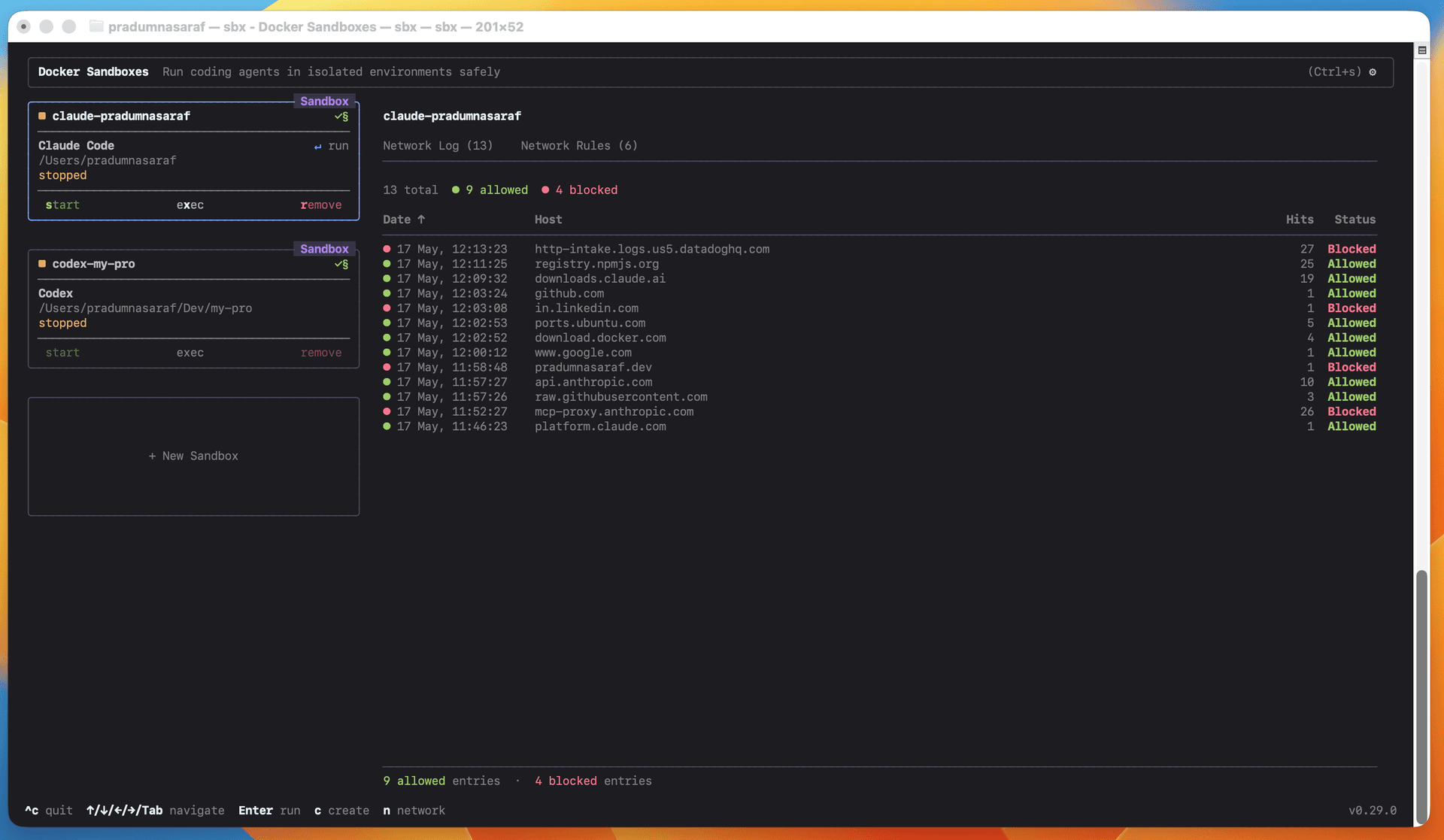Click stopped status under Codex

[62, 323]
